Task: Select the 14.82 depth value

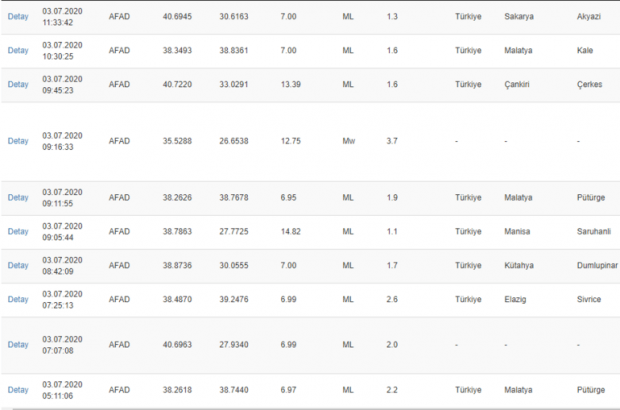Action: click(291, 231)
